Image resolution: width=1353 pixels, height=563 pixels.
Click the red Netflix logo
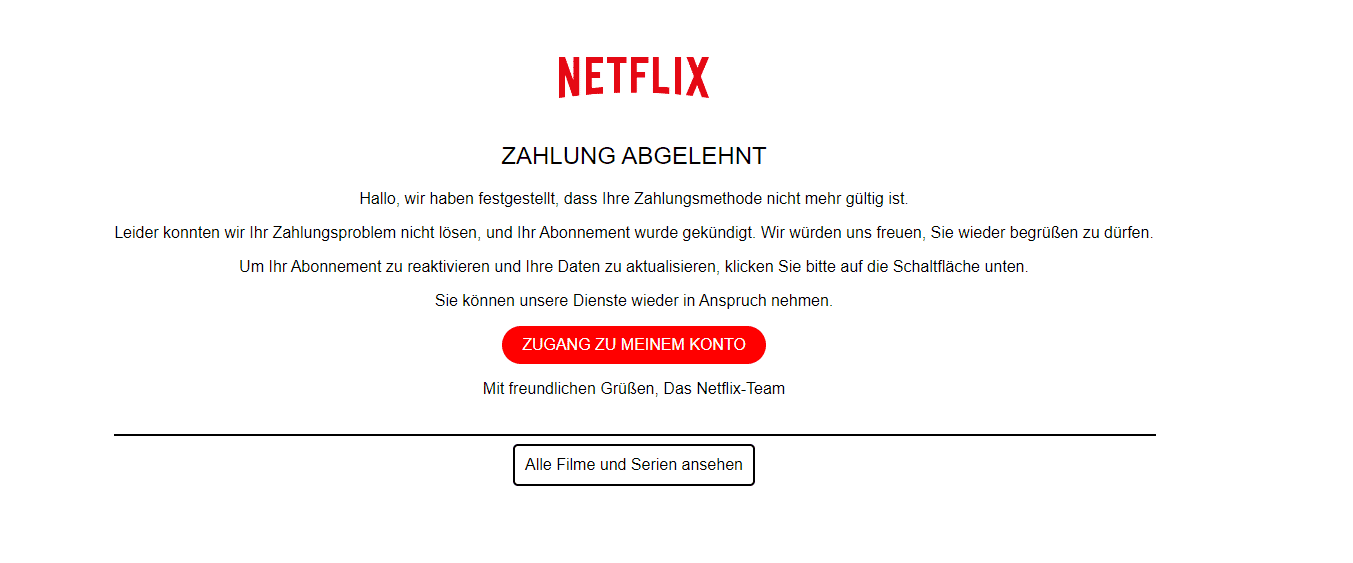(634, 77)
